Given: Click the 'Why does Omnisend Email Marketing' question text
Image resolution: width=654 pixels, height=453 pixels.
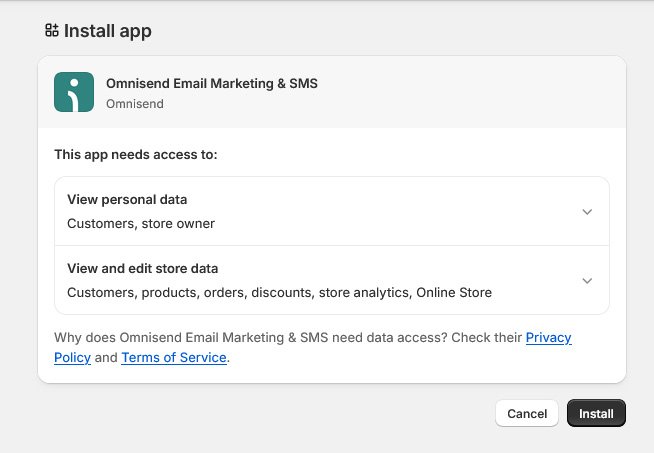Looking at the screenshot, I should 251,337.
